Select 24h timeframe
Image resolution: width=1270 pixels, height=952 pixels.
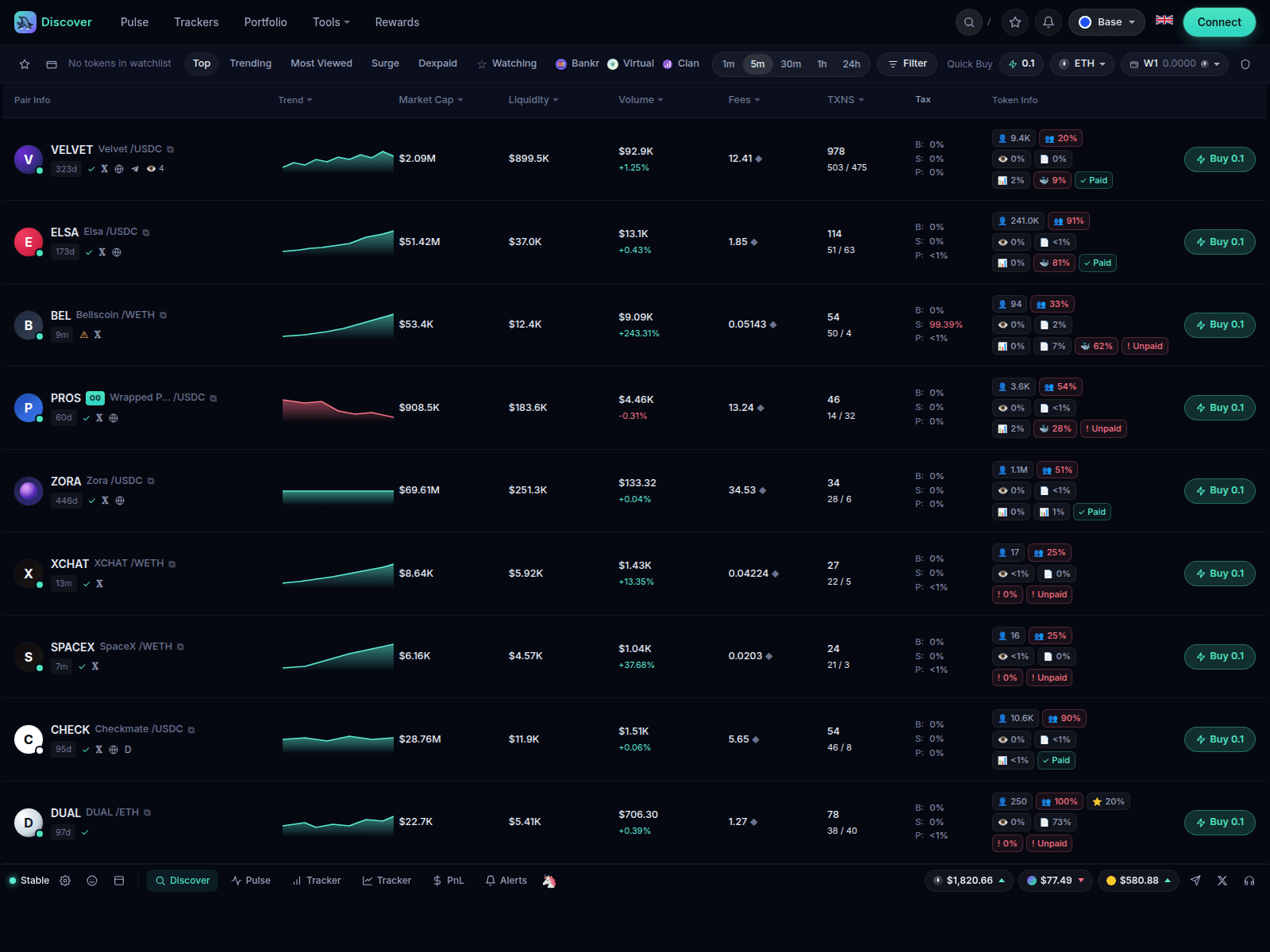coord(852,64)
